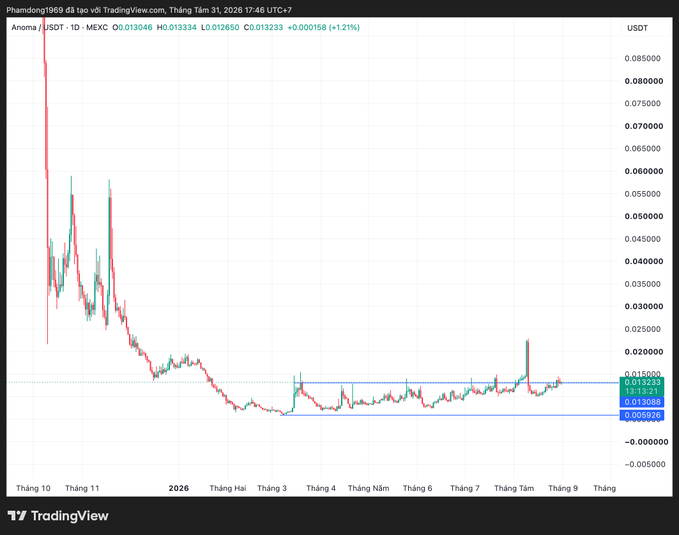Viewport: 679px width, 535px height.
Task: Click the high value H0.013334
Action: [x=176, y=27]
